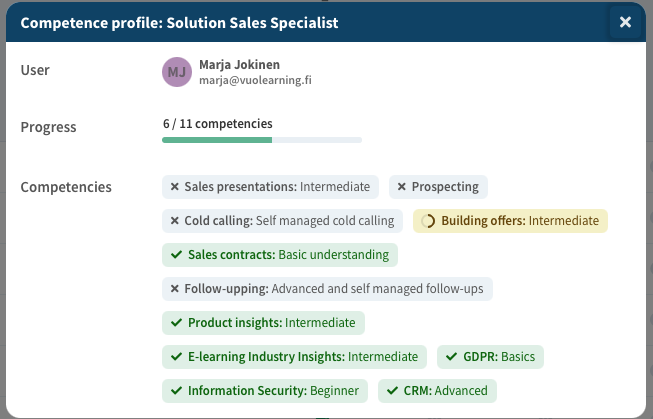This screenshot has height=419, width=653.
Task: Click the x icon on Prospecting tag
Action: pyautogui.click(x=402, y=187)
